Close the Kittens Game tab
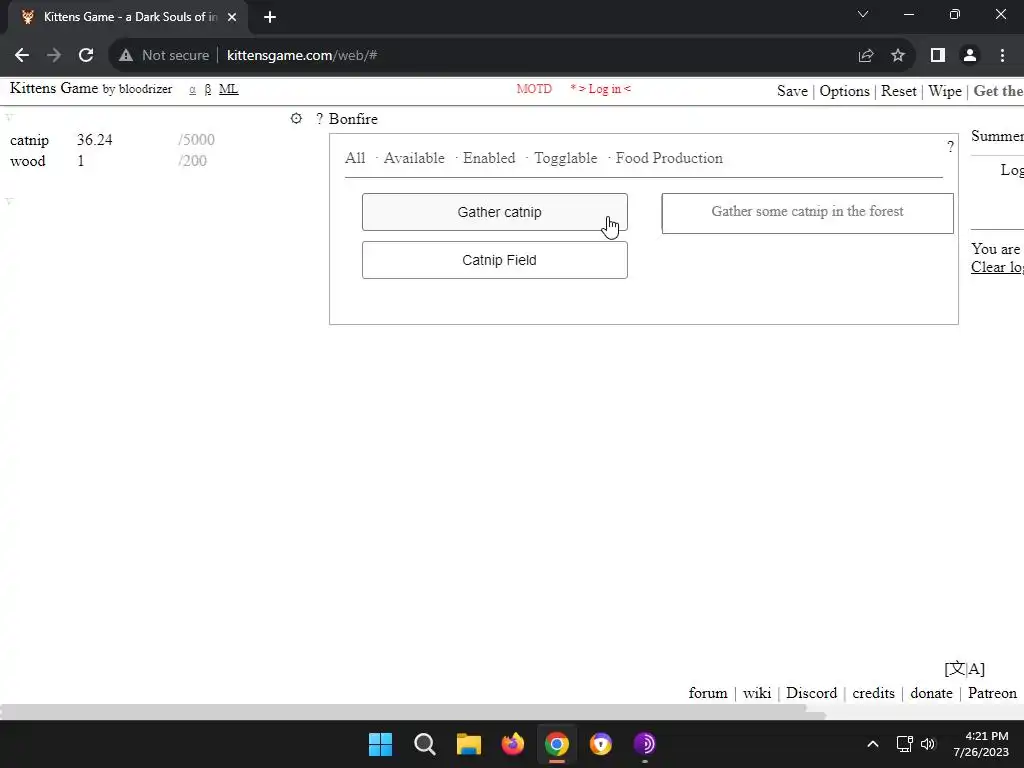The height and width of the screenshot is (768, 1024). click(232, 17)
